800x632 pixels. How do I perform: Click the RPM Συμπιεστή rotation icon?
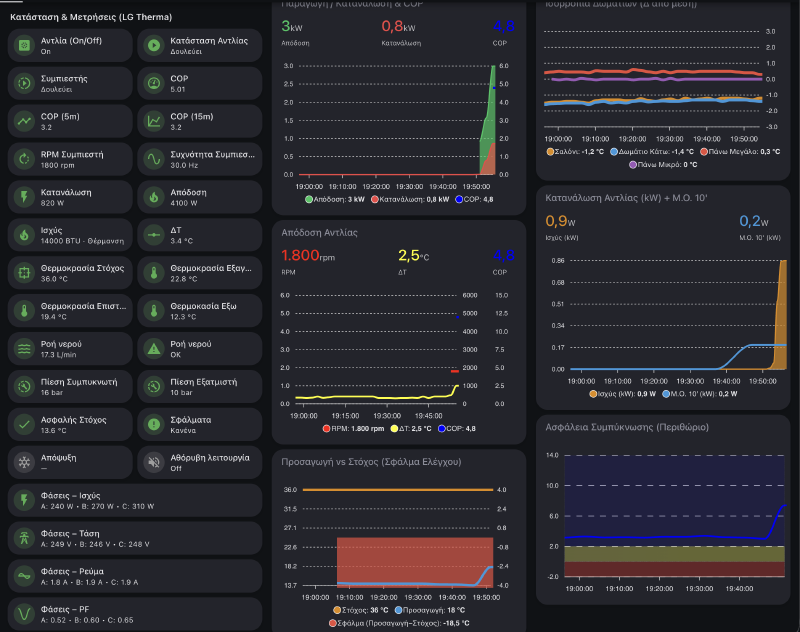(x=22, y=159)
